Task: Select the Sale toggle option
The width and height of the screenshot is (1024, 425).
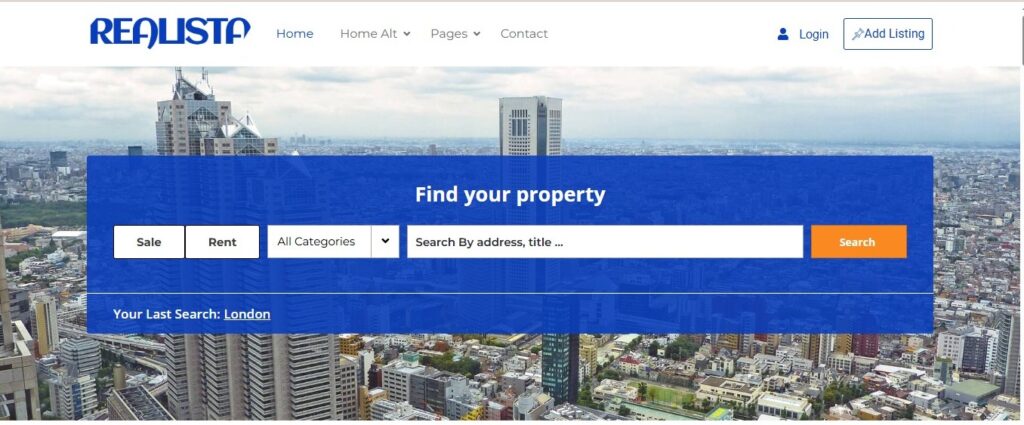Action: [149, 242]
